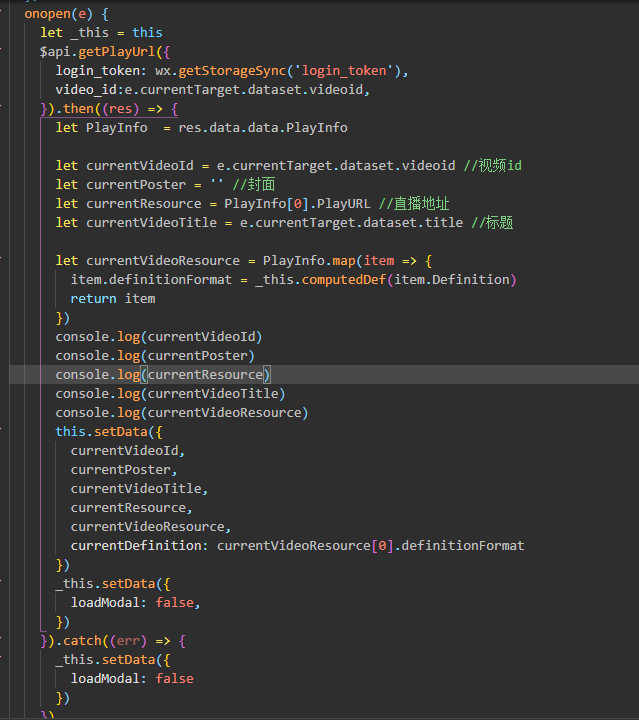Click the //视频id comment
639x720 pixels.
(493, 166)
